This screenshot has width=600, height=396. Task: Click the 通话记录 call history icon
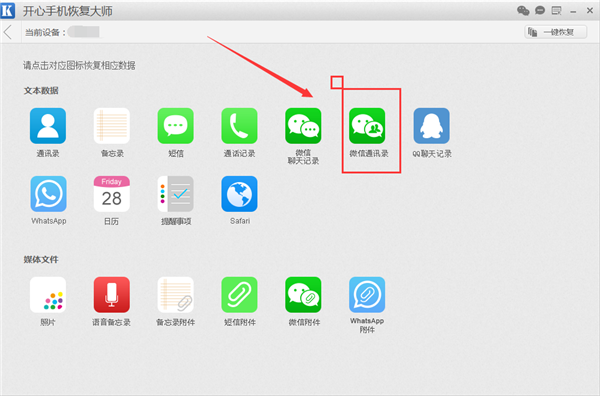[240, 126]
